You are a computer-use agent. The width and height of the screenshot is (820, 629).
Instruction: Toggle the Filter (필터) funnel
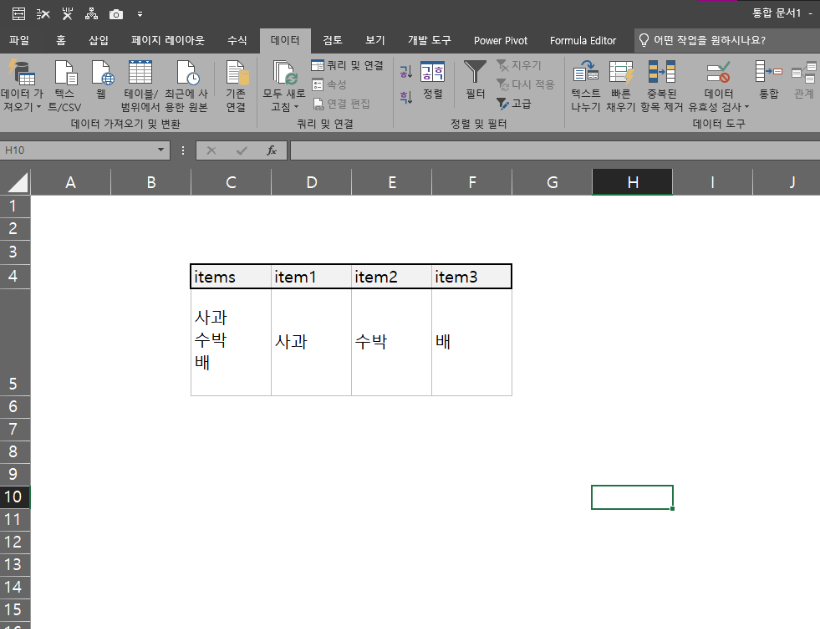[x=475, y=79]
